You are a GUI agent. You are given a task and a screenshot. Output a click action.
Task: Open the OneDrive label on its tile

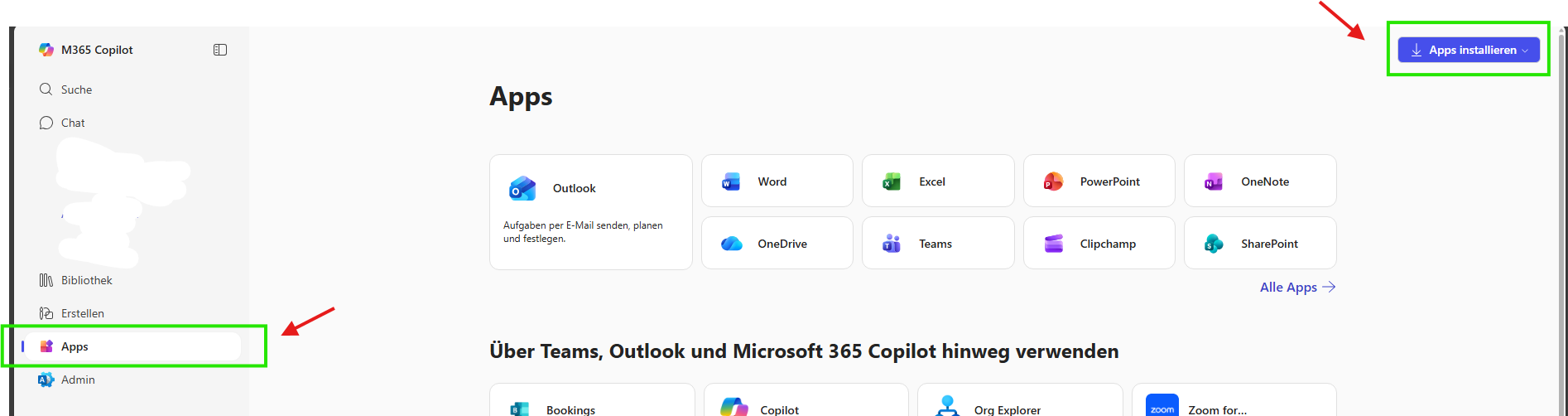[782, 244]
